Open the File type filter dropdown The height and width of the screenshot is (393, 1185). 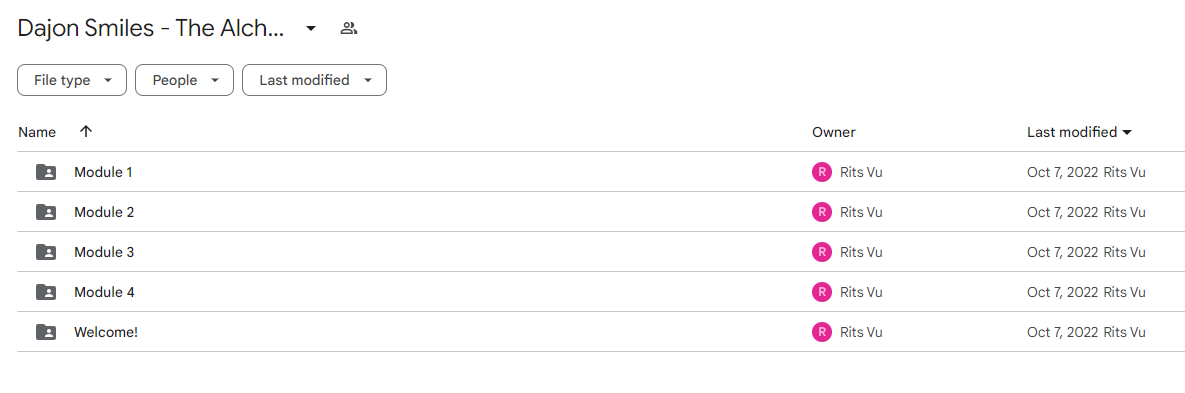pos(72,80)
